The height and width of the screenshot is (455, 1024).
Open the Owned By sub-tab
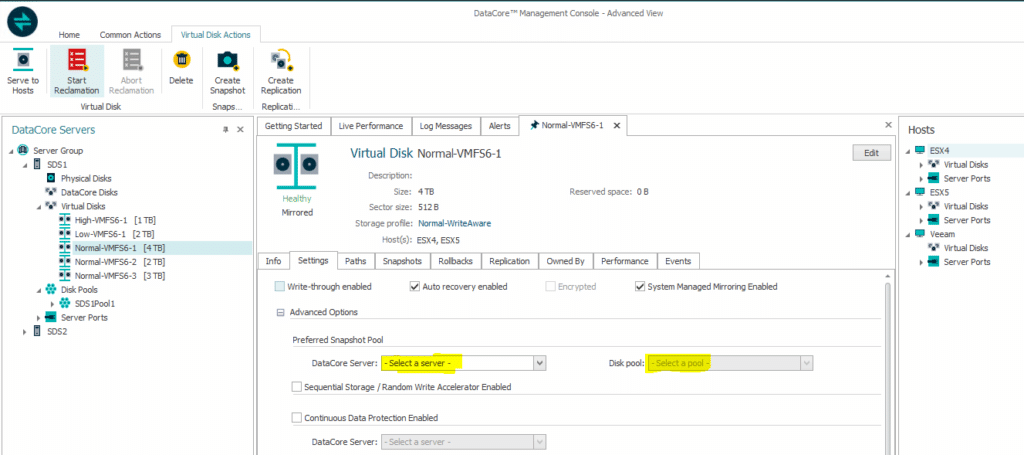coord(566,261)
